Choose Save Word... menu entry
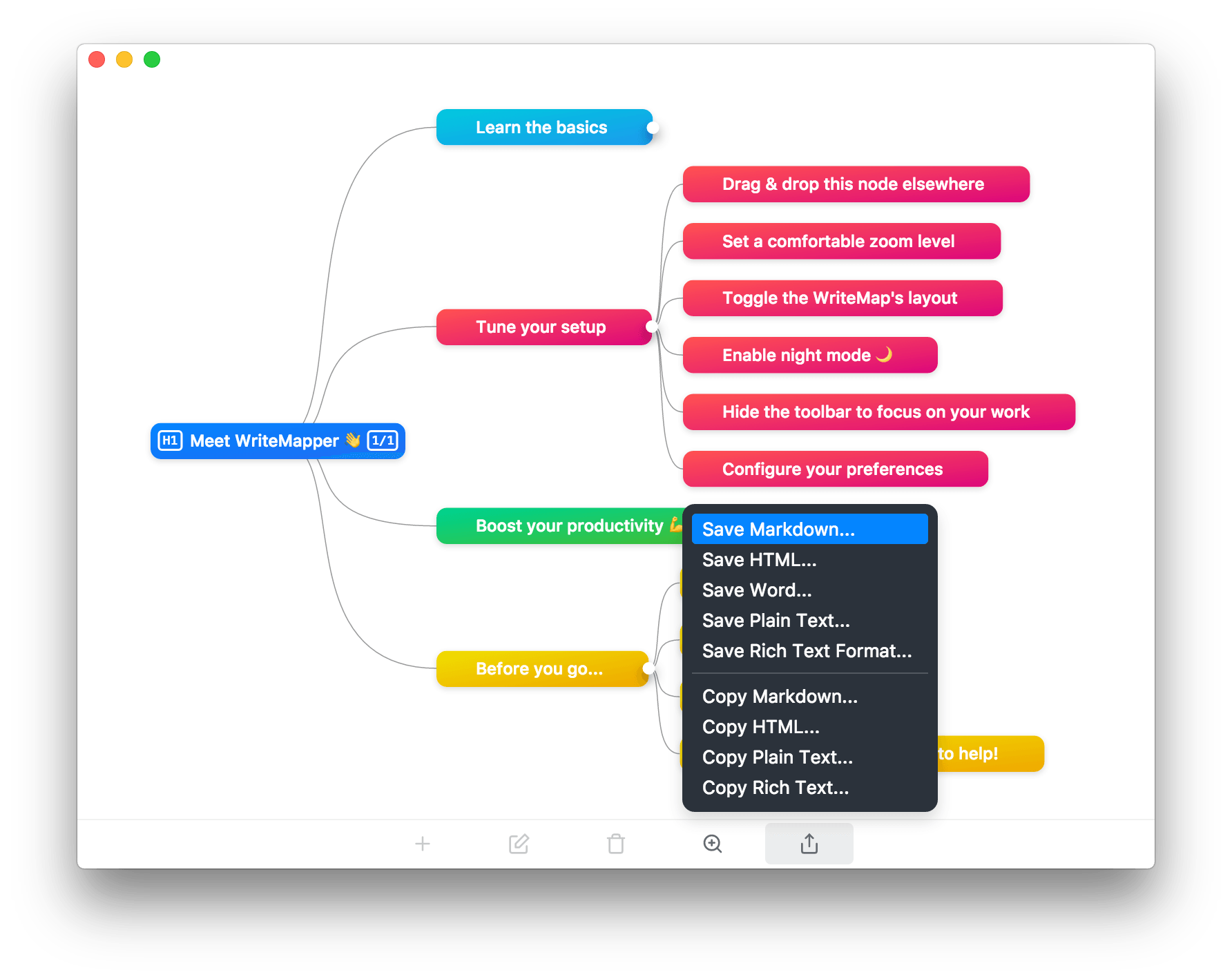The height and width of the screenshot is (979, 1232). click(810, 590)
